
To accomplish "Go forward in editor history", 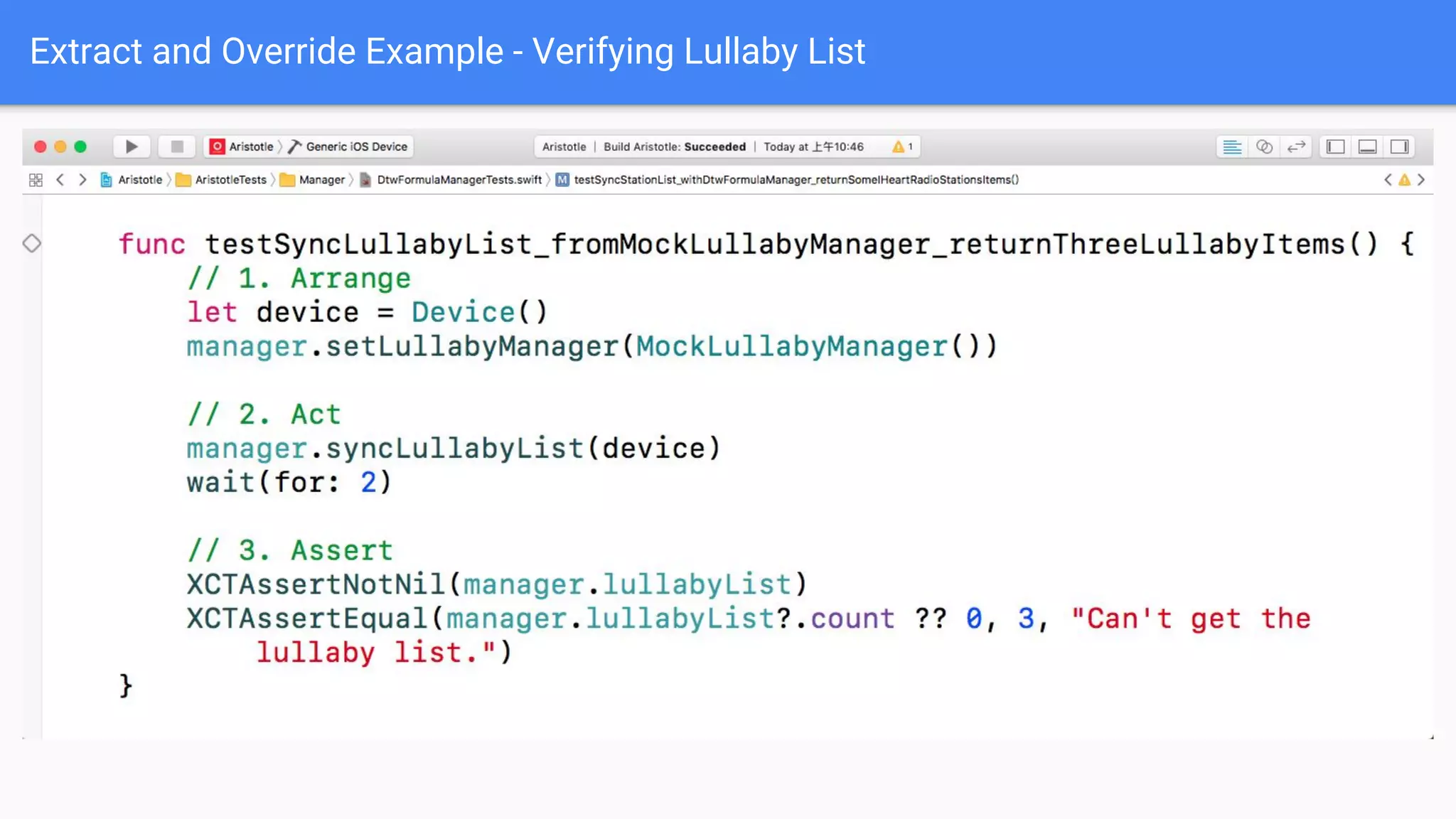I will pos(82,180).
